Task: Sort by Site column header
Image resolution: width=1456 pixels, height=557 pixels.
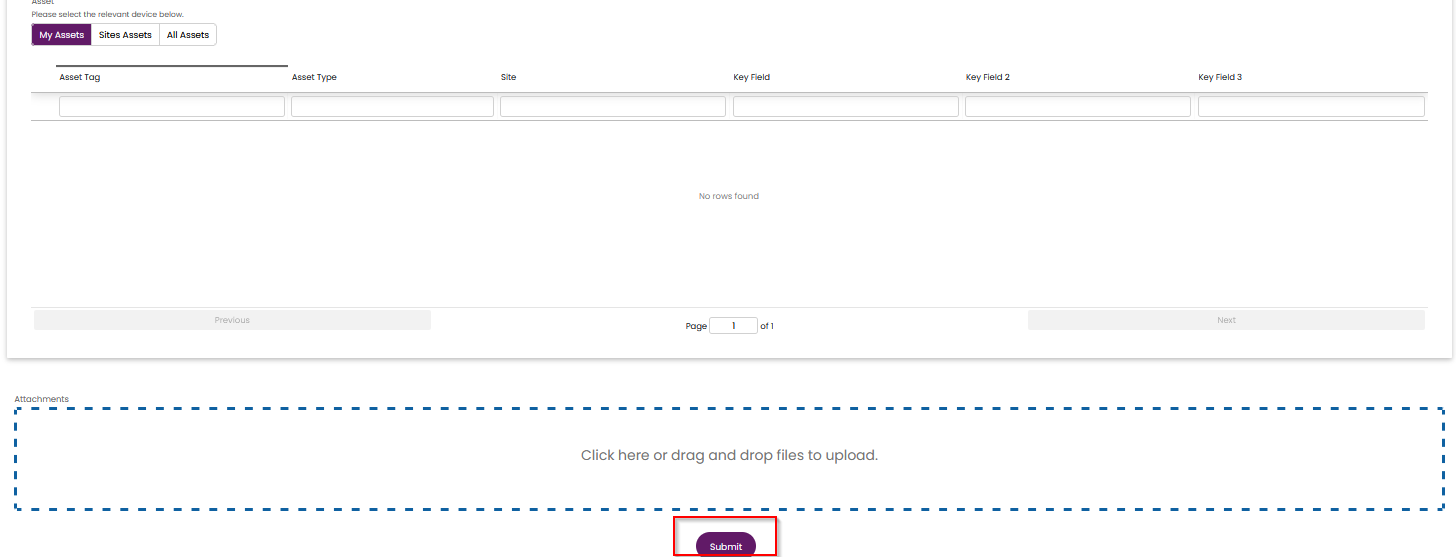Action: (508, 78)
